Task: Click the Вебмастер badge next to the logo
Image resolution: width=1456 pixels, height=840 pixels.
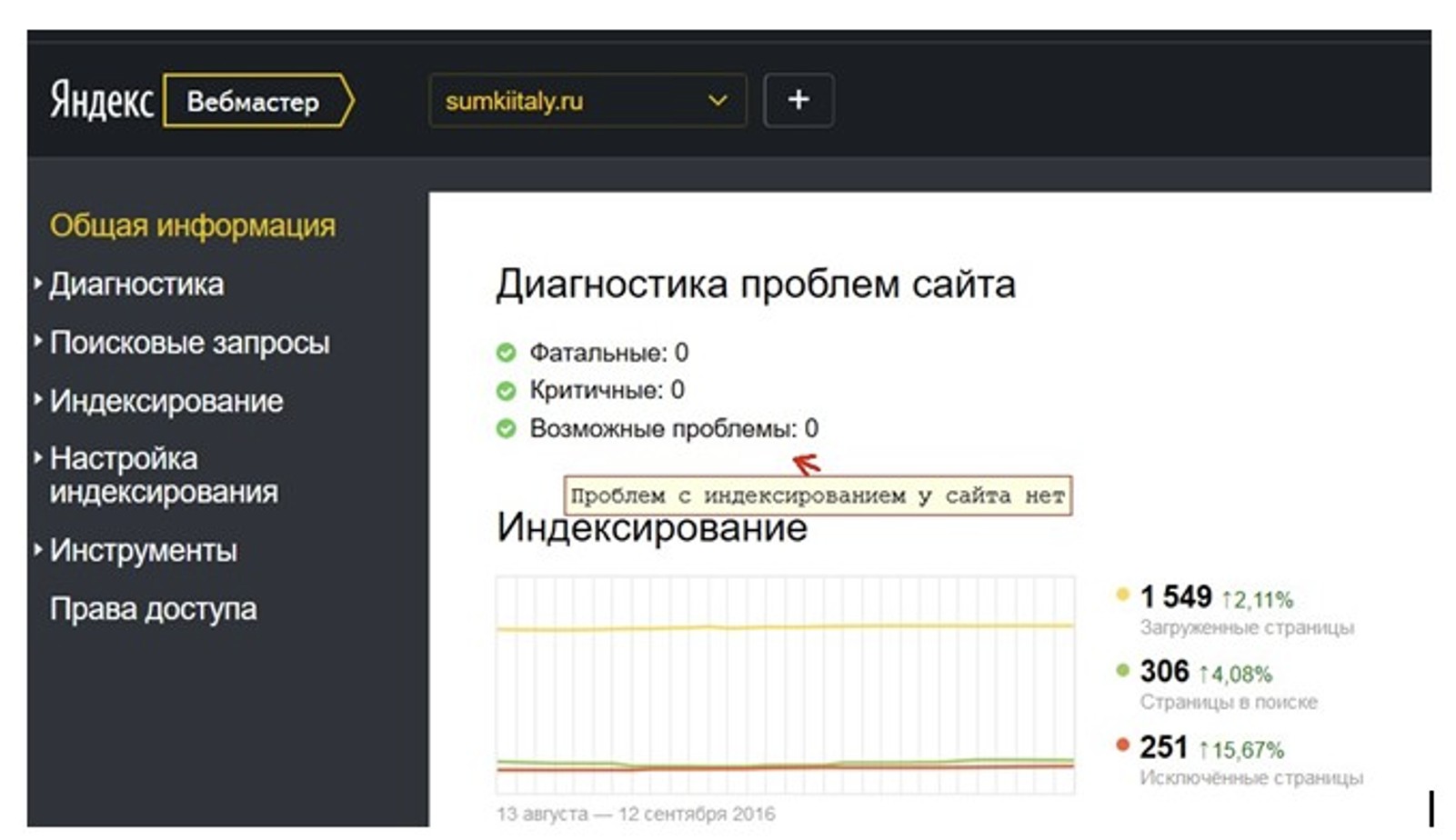Action: [x=256, y=101]
